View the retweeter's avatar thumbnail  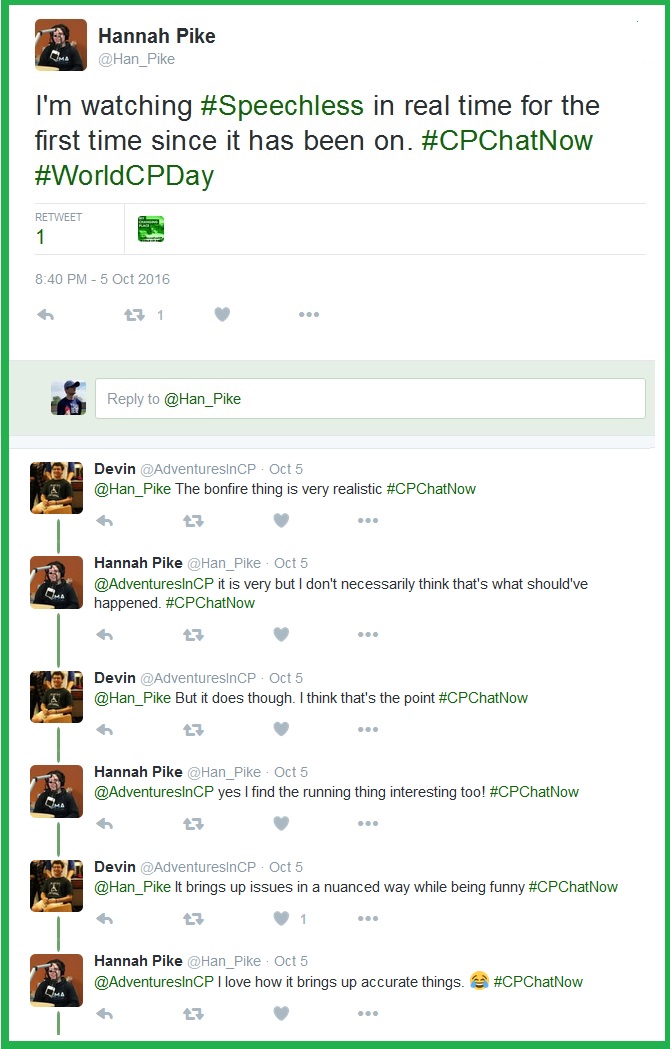pyautogui.click(x=151, y=229)
